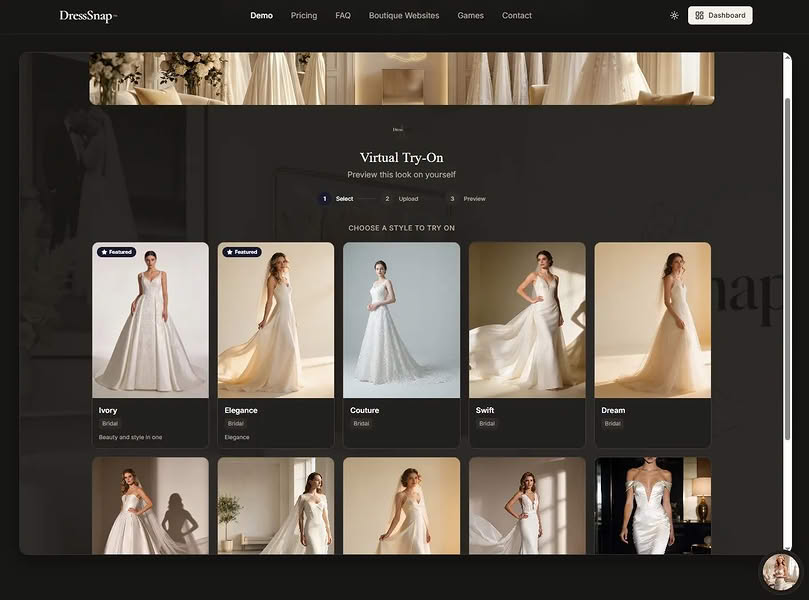
Task: Pick the Dream dress image
Action: 653,320
